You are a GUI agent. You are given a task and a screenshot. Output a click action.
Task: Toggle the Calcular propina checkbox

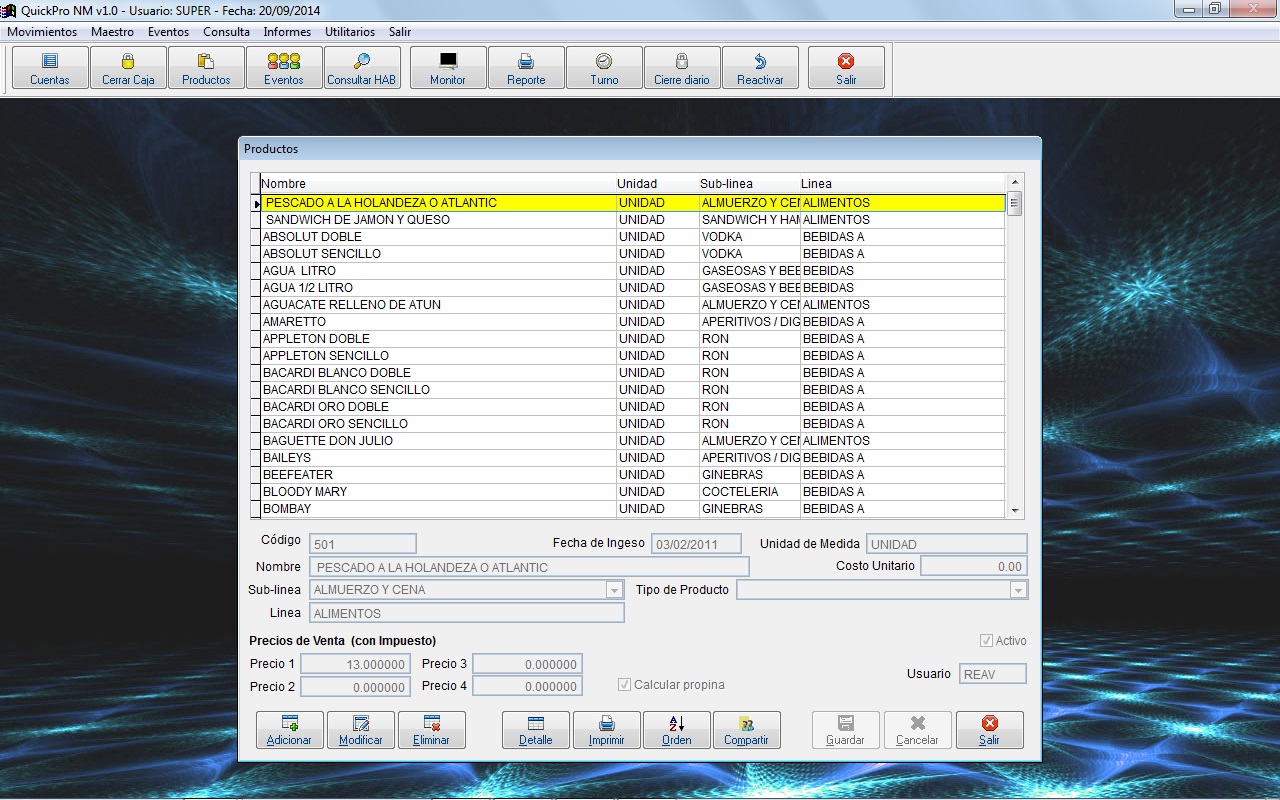(625, 685)
